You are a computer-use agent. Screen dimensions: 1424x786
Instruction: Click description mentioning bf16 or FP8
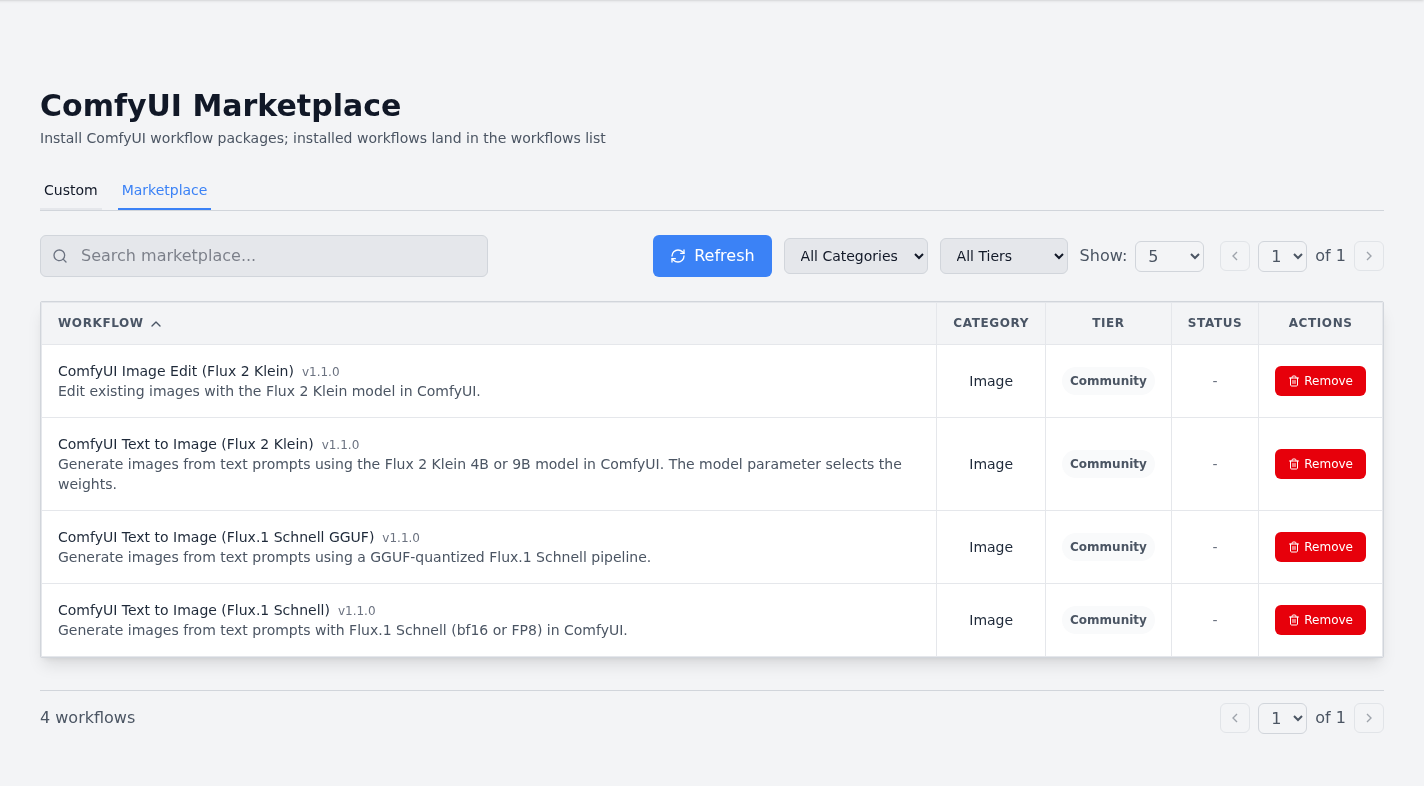click(x=343, y=630)
